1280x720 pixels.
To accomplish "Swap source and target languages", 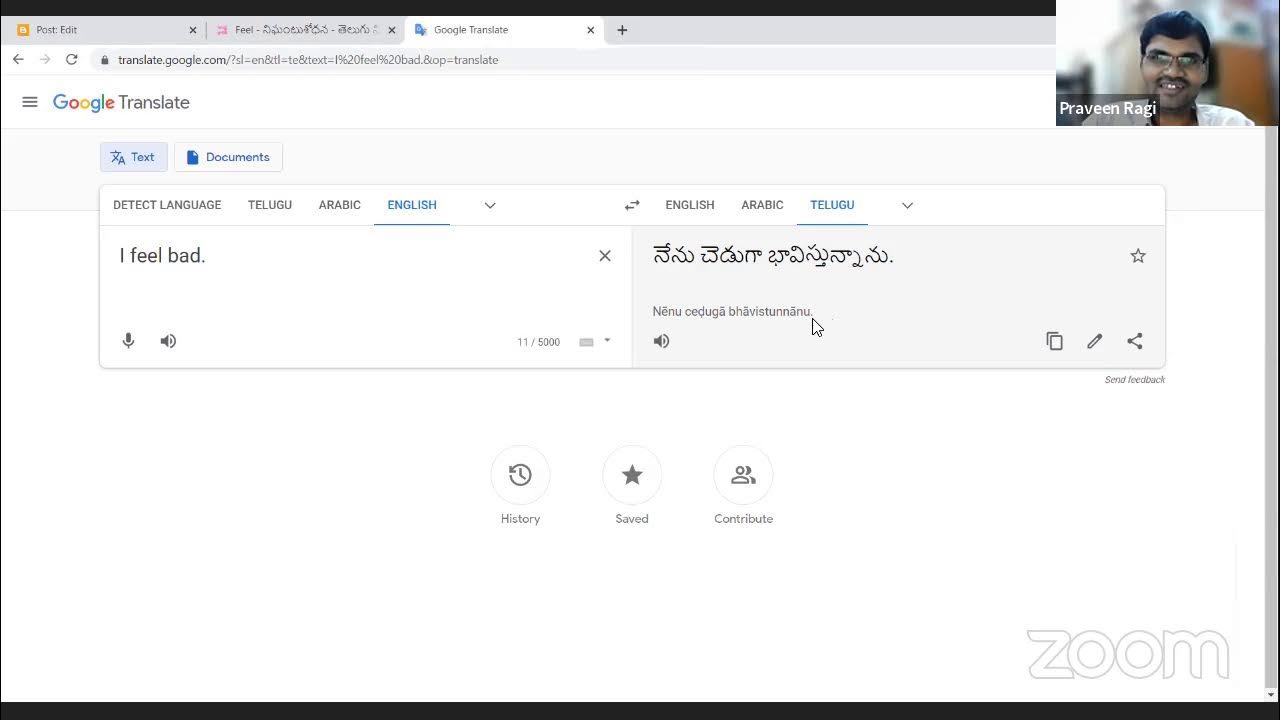I will [632, 205].
